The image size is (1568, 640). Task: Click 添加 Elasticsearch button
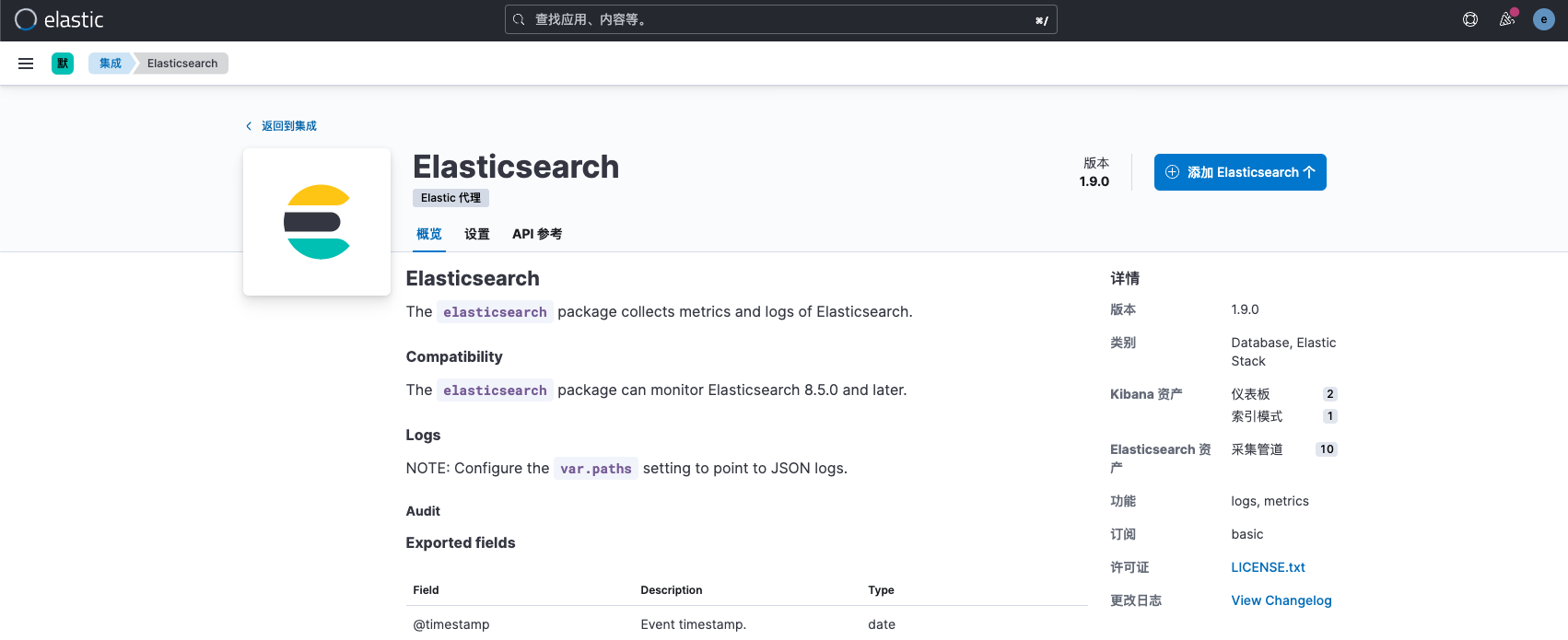click(1240, 172)
